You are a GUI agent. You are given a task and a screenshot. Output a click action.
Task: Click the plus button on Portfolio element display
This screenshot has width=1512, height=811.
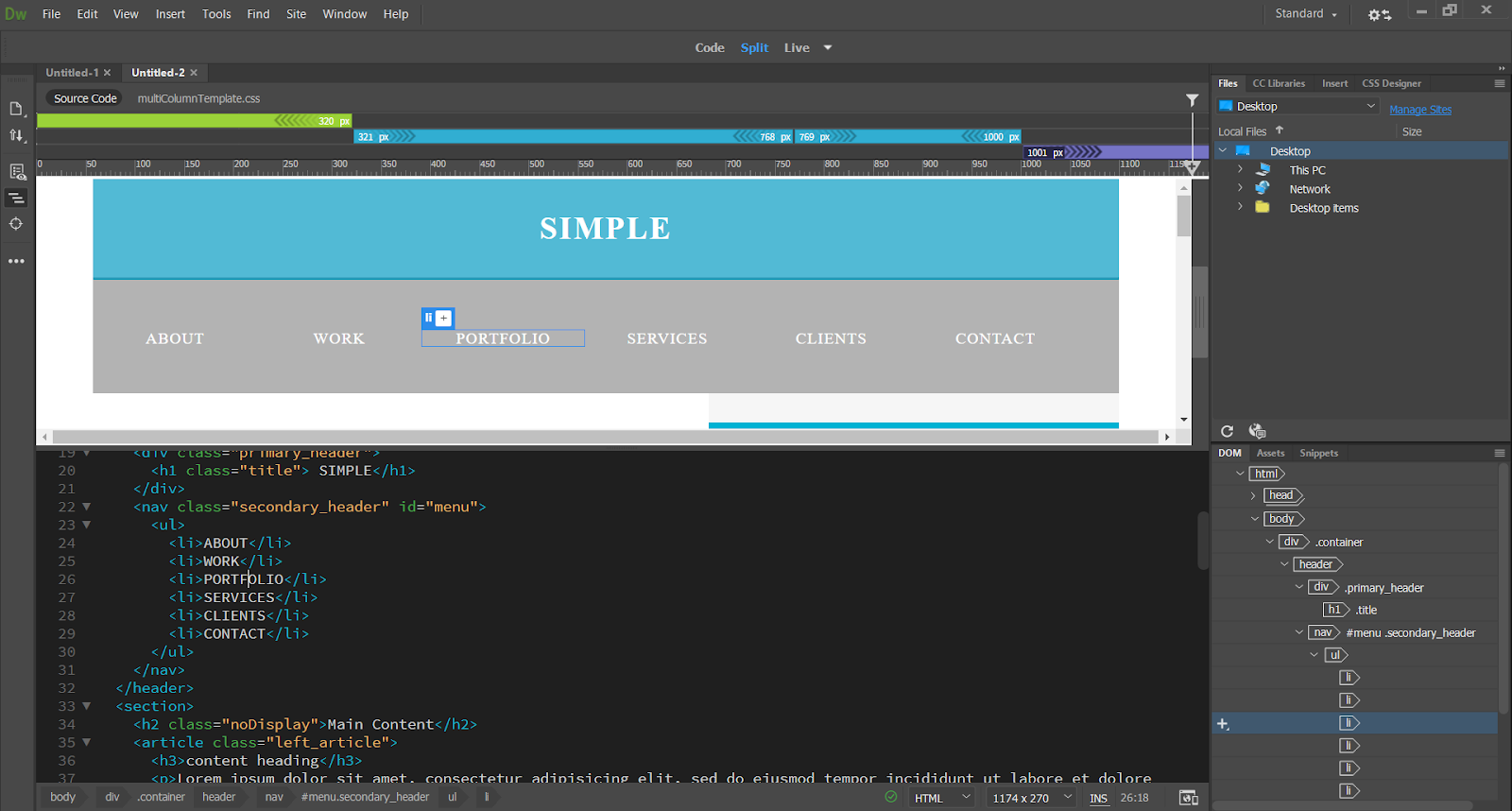pos(444,319)
